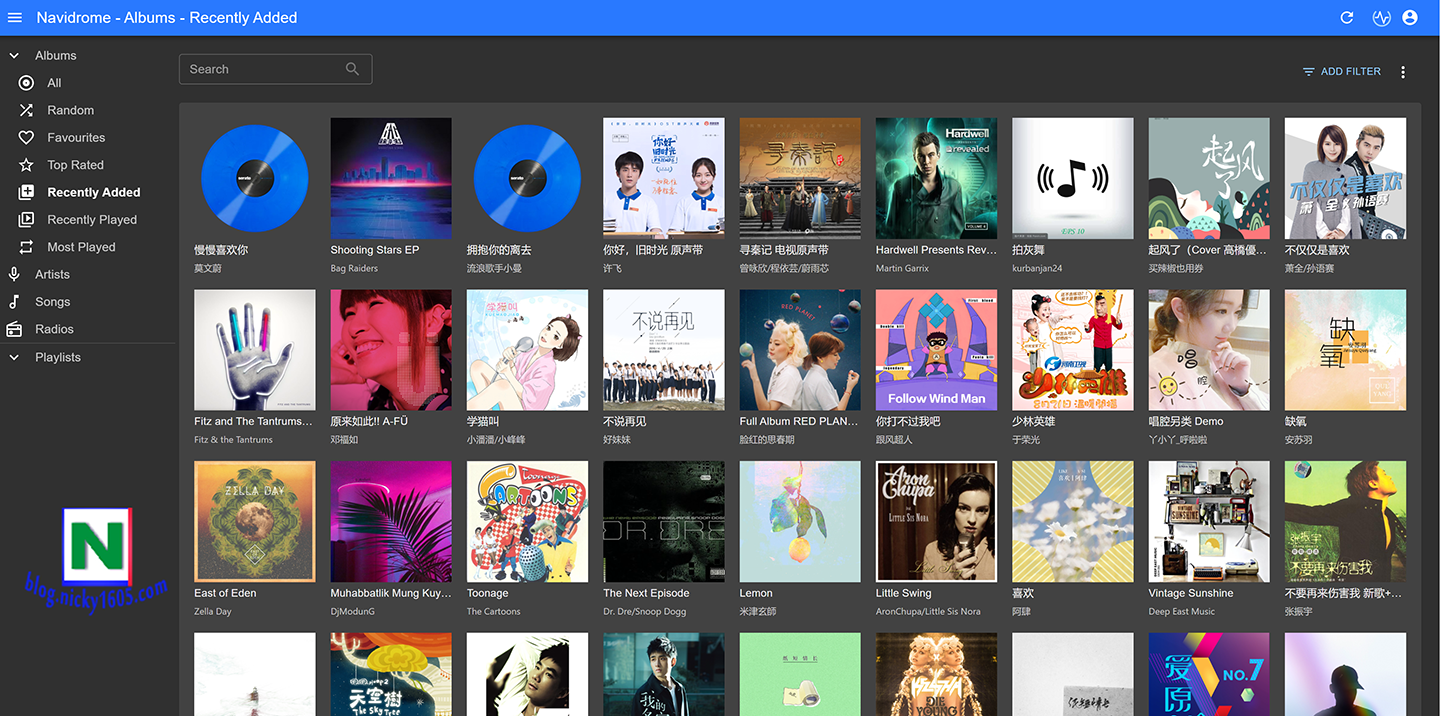This screenshot has width=1440, height=716.
Task: Open Most Played albums
Action: (81, 247)
